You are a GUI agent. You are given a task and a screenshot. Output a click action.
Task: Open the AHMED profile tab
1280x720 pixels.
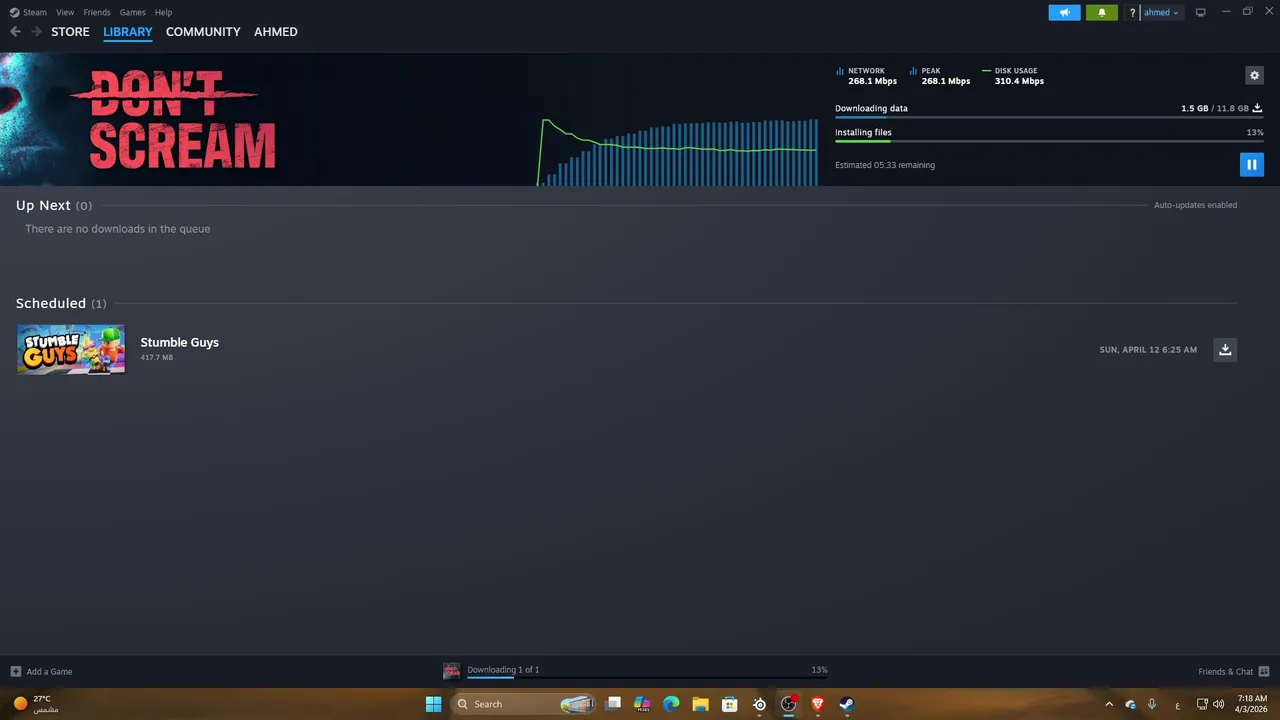(x=276, y=32)
